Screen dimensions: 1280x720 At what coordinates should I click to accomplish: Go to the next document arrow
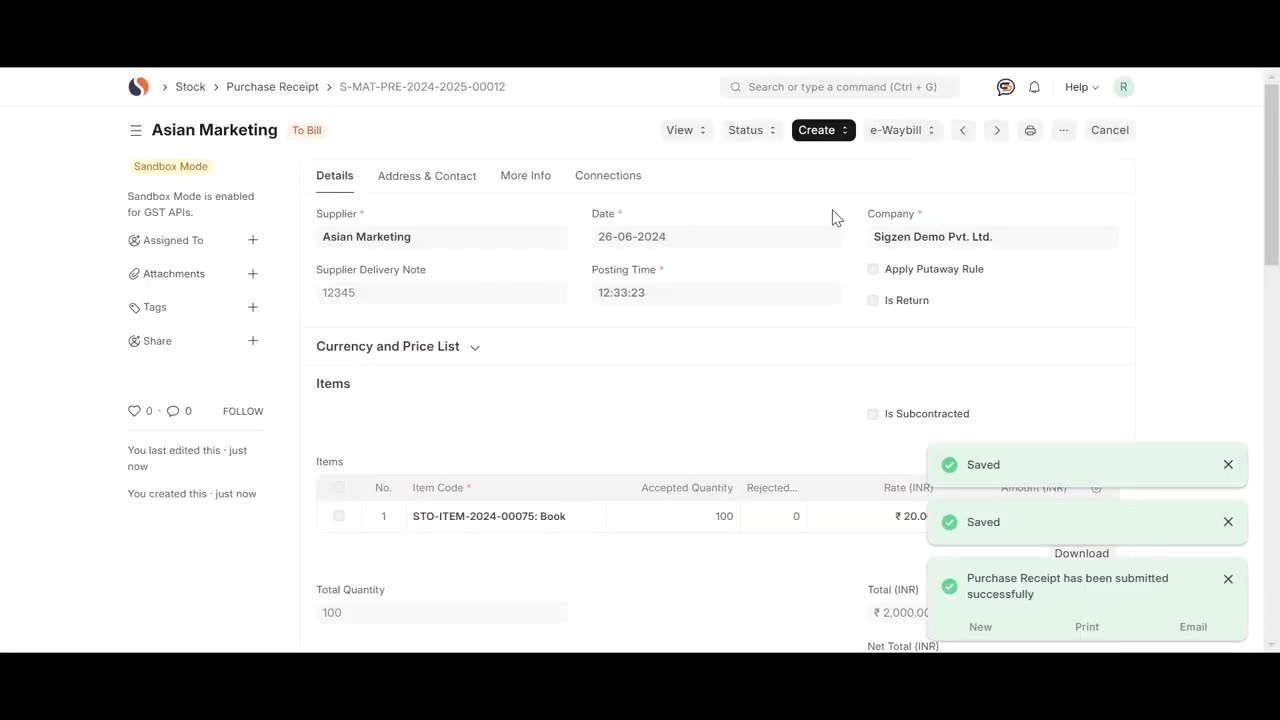[x=996, y=130]
